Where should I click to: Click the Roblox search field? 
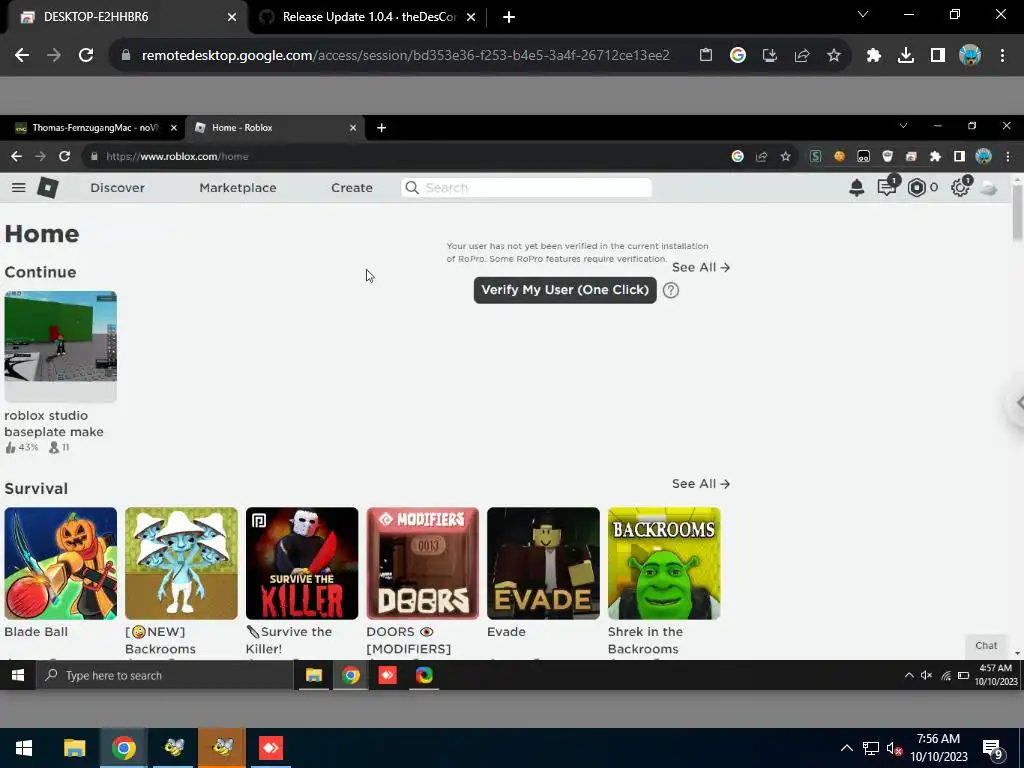(x=526, y=188)
